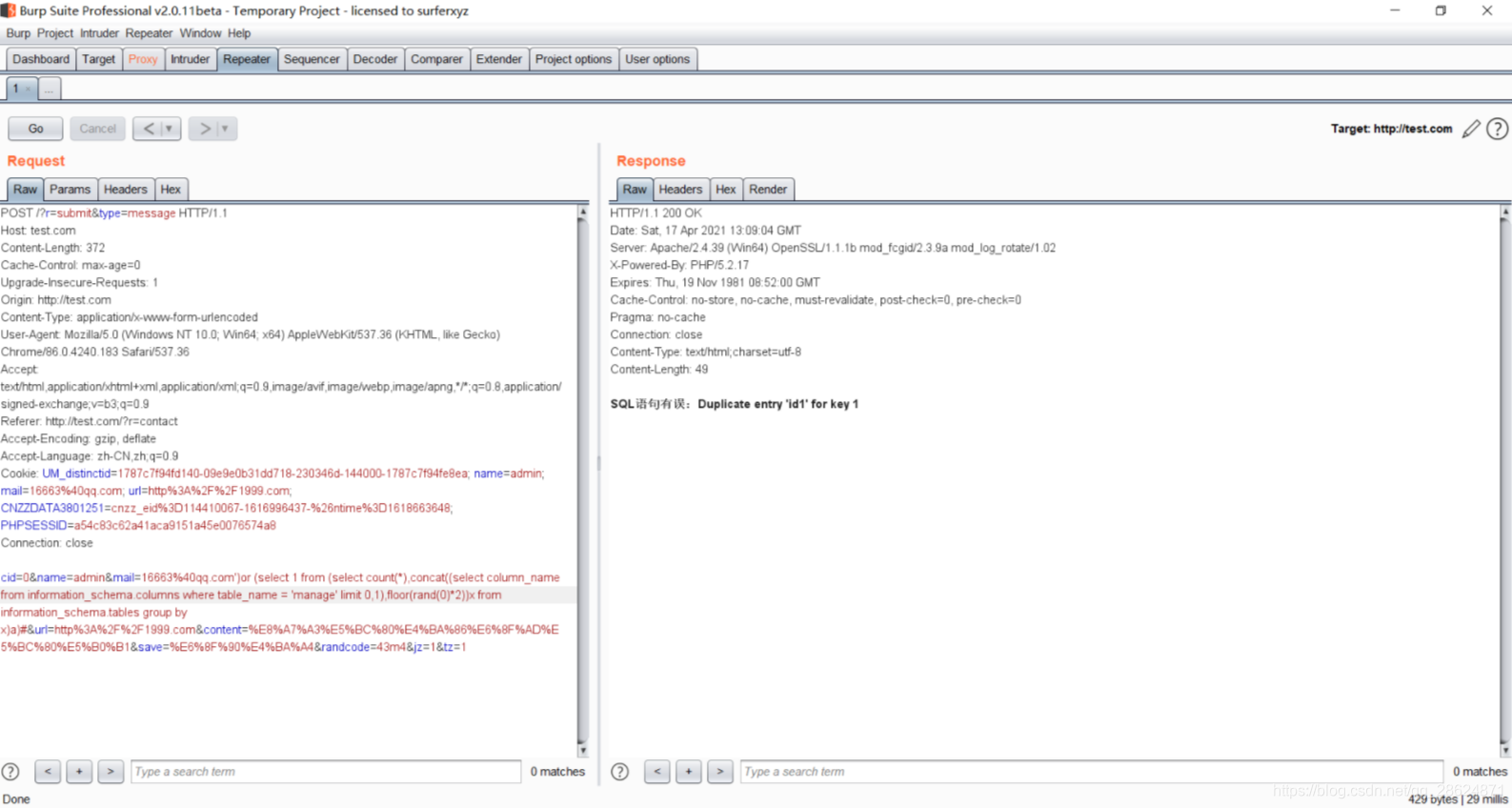Switch to the Decoder tab
The image size is (1512, 808).
click(375, 59)
